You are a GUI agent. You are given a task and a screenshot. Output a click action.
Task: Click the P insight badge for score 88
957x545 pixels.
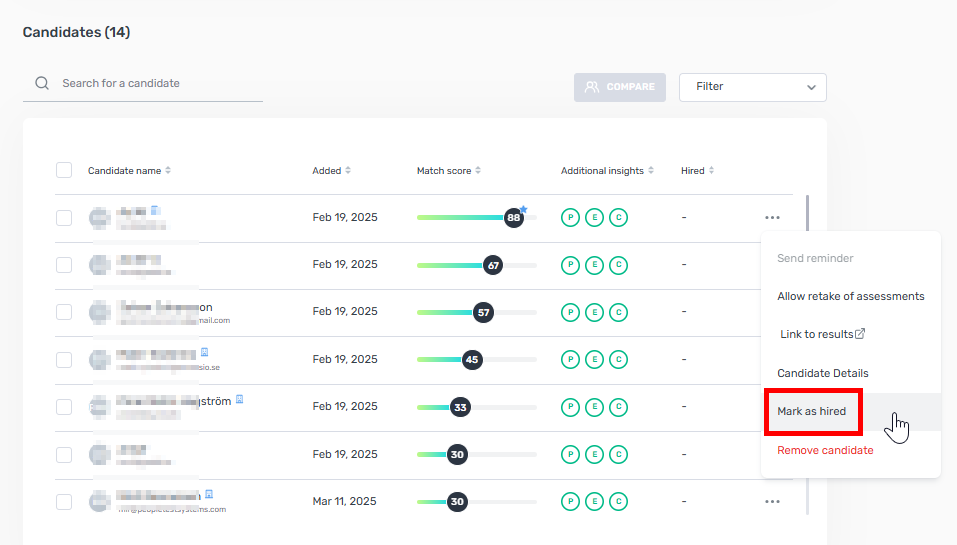point(570,218)
